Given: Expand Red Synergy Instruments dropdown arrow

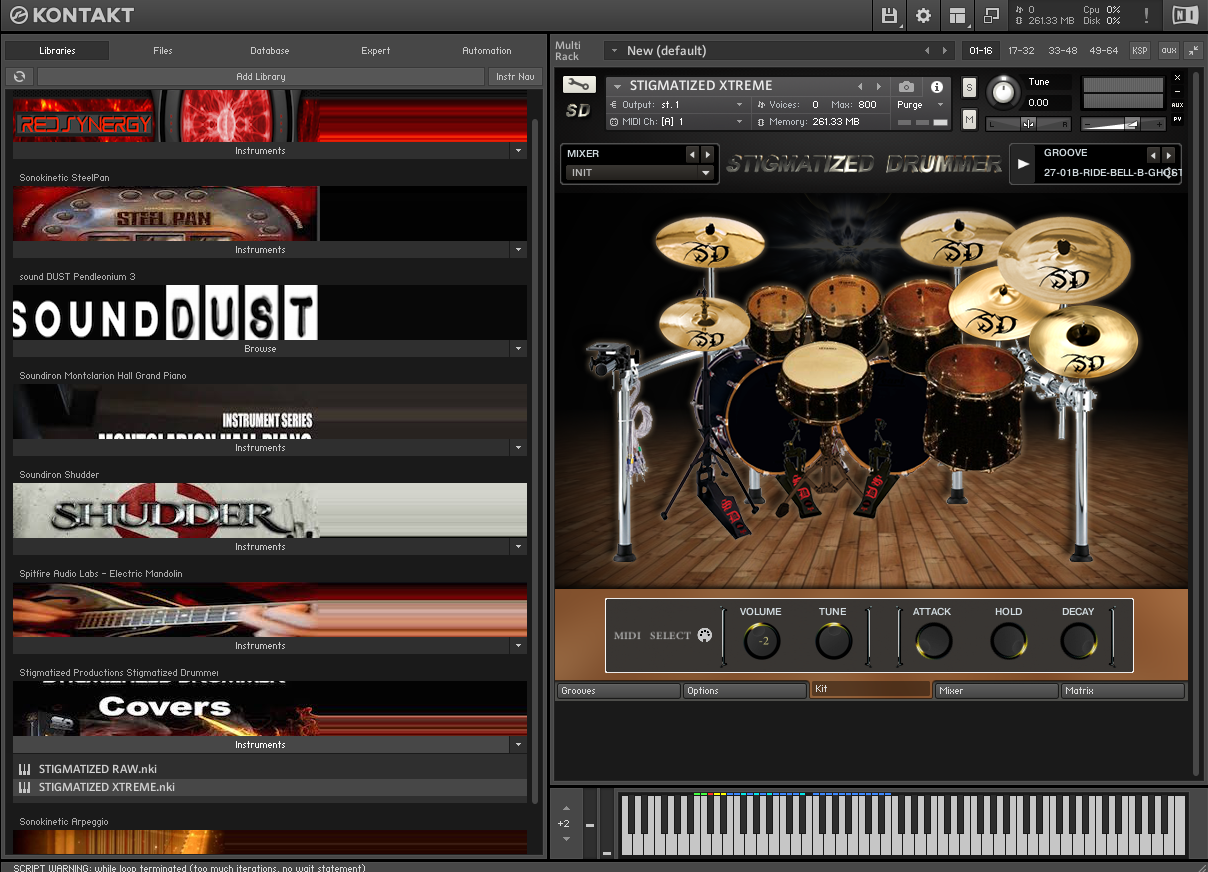Looking at the screenshot, I should (x=518, y=151).
